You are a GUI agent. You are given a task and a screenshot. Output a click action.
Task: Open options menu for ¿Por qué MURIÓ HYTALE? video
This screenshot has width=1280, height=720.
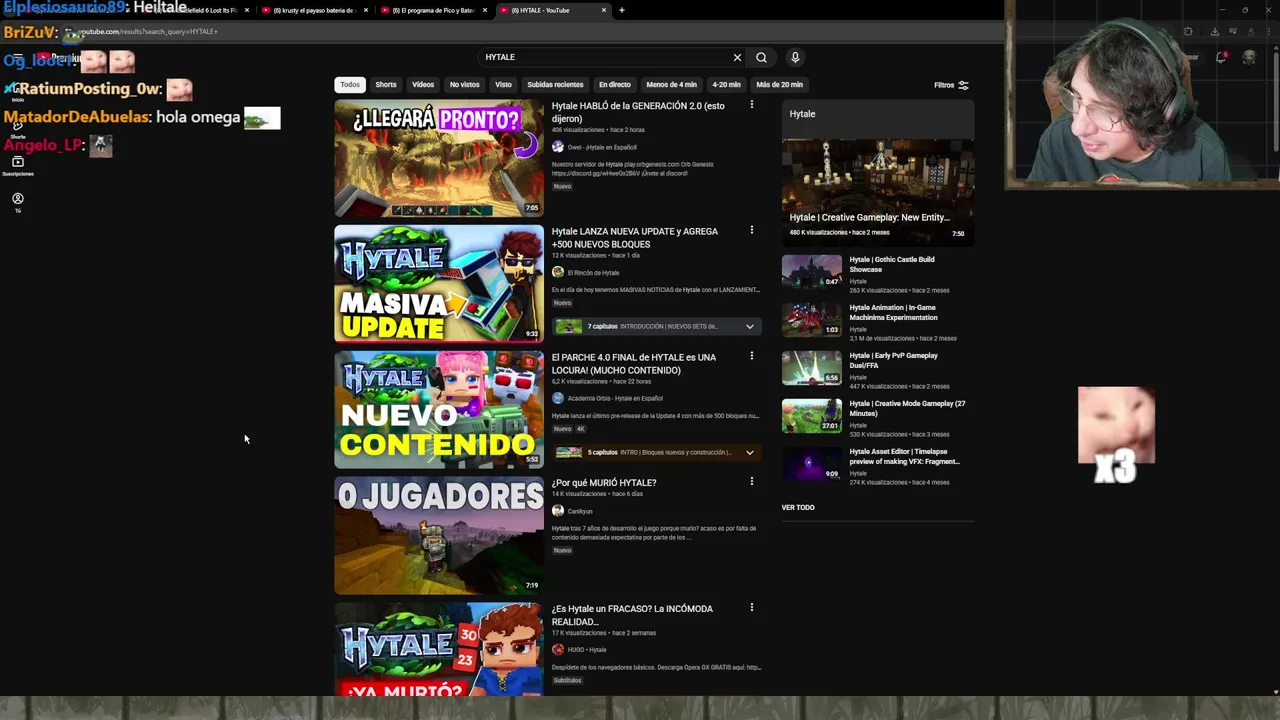(752, 481)
